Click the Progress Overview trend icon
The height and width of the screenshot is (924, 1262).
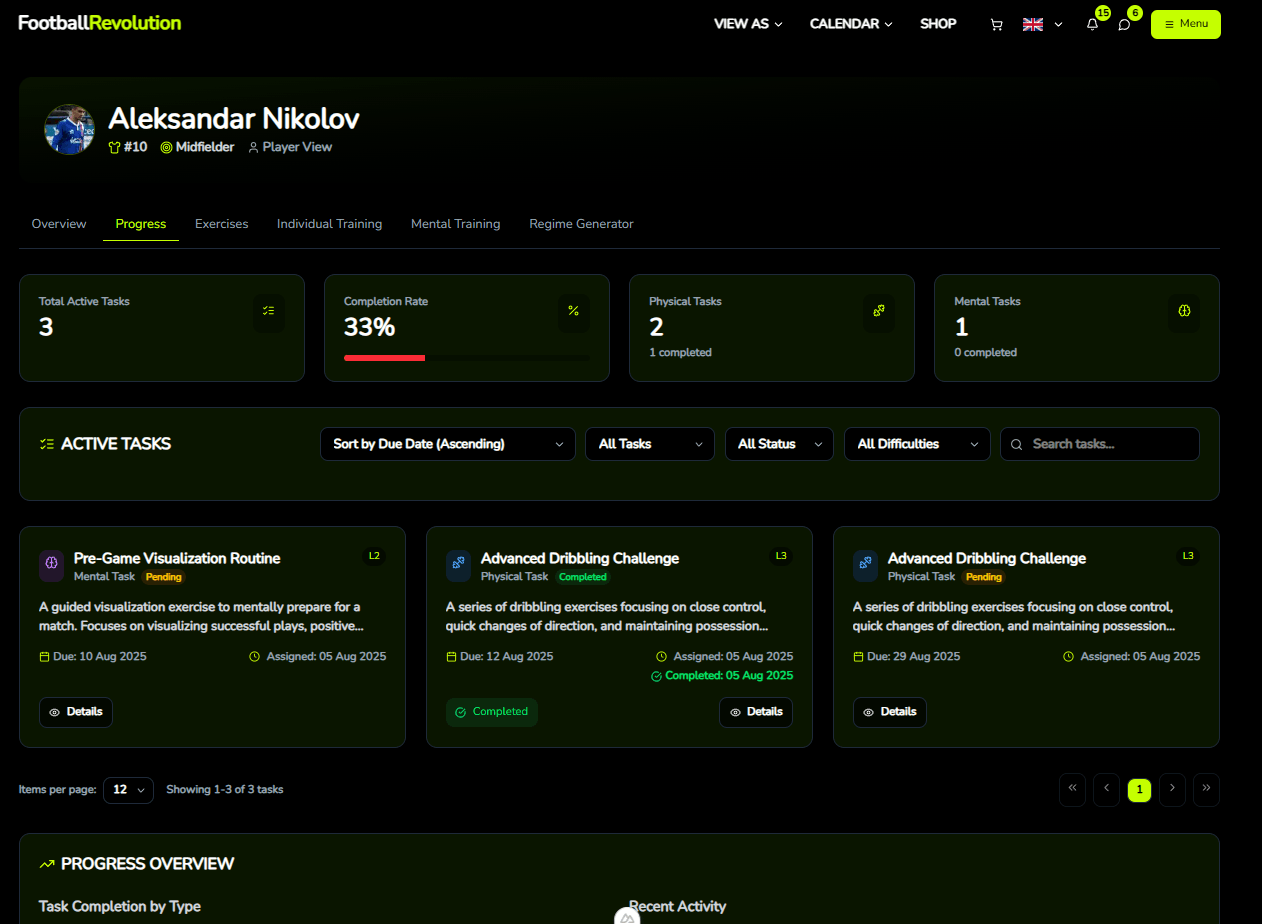click(x=46, y=864)
